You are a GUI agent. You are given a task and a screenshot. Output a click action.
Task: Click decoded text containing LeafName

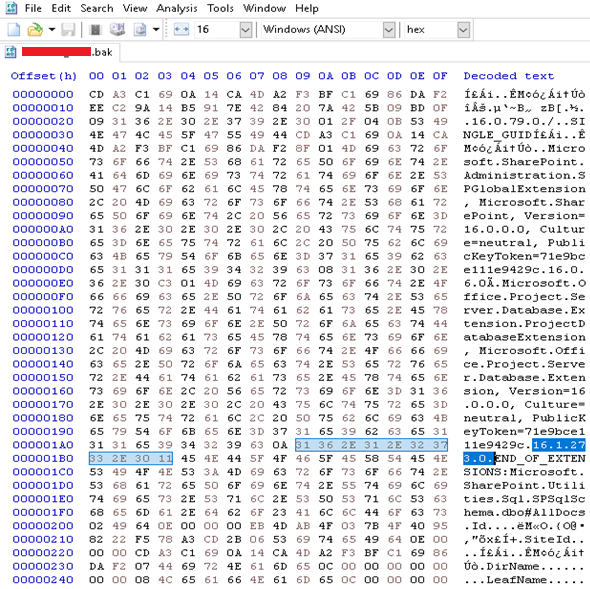click(x=524, y=580)
